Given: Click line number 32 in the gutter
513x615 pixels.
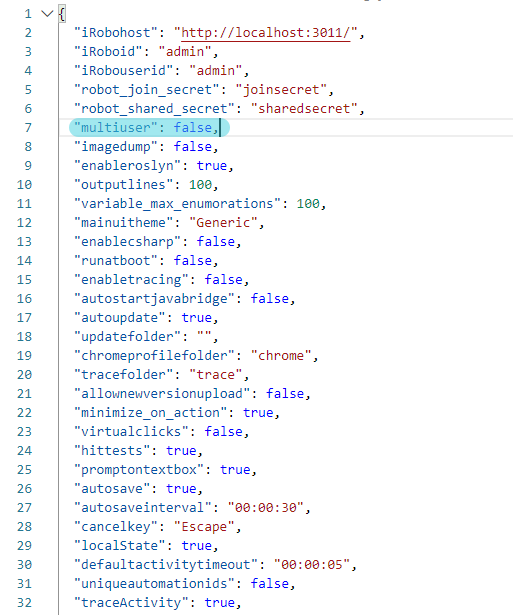Looking at the screenshot, I should (24, 603).
